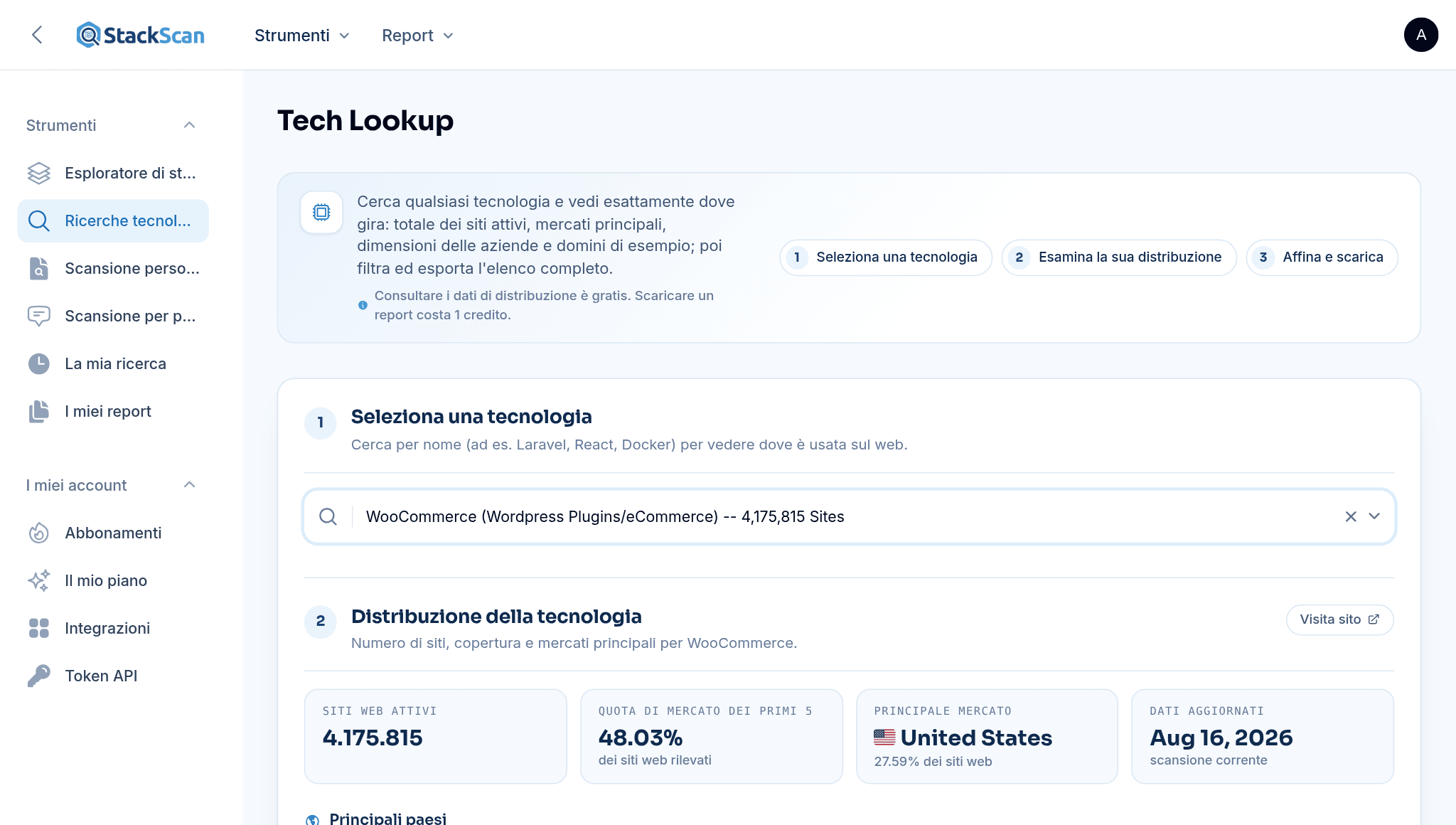Click the Il mio piano sparkles icon
Image resolution: width=1456 pixels, height=825 pixels.
pyautogui.click(x=38, y=580)
